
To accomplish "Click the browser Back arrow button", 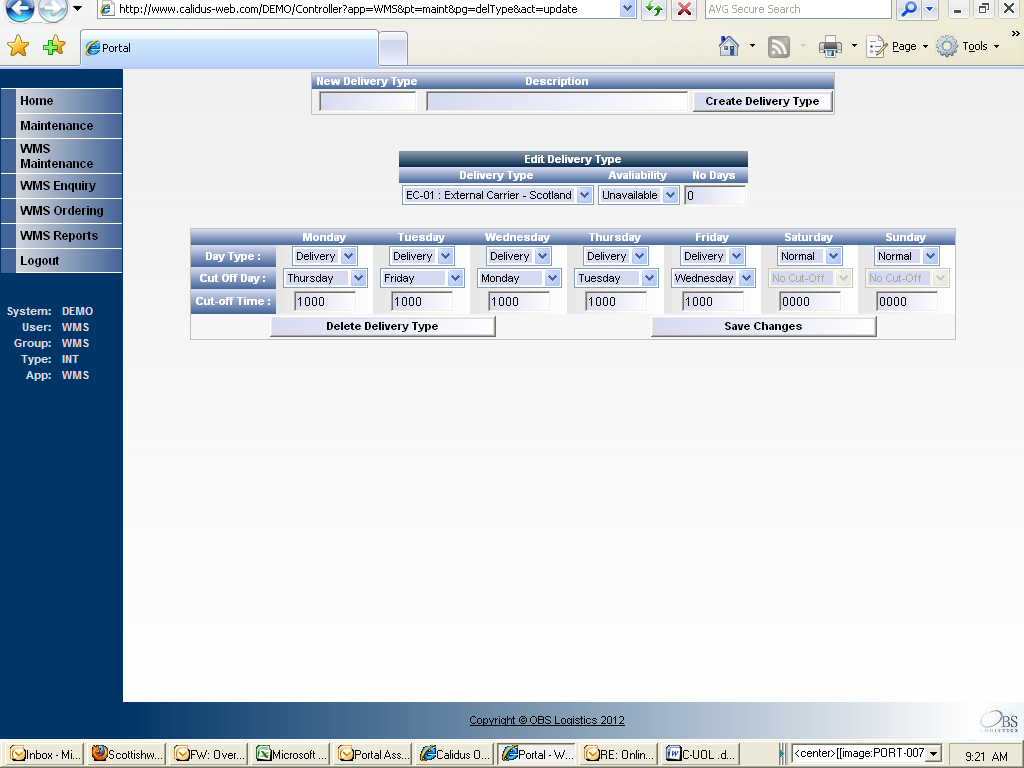I will [20, 8].
